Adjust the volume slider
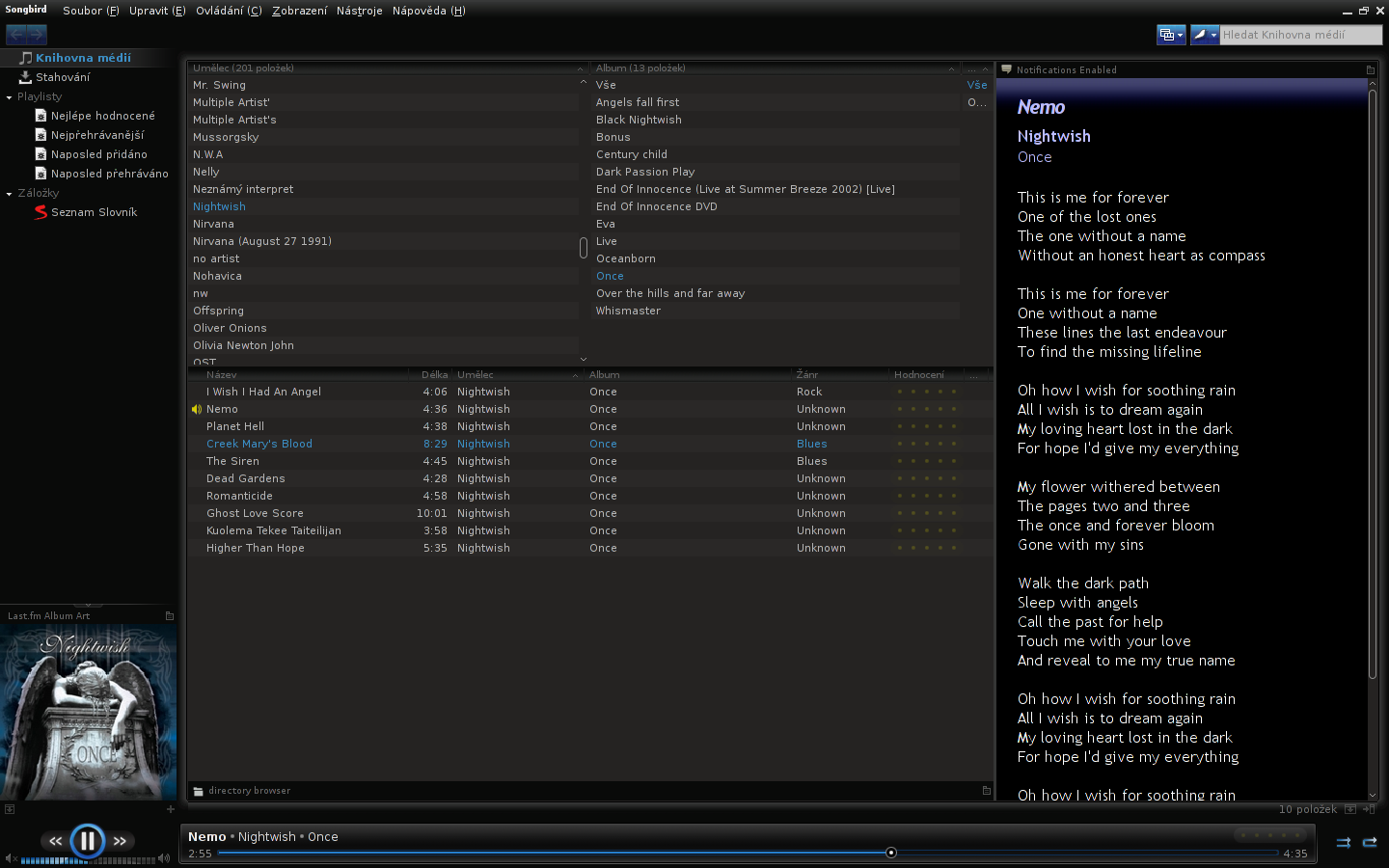This screenshot has height=868, width=1389. 88,859
